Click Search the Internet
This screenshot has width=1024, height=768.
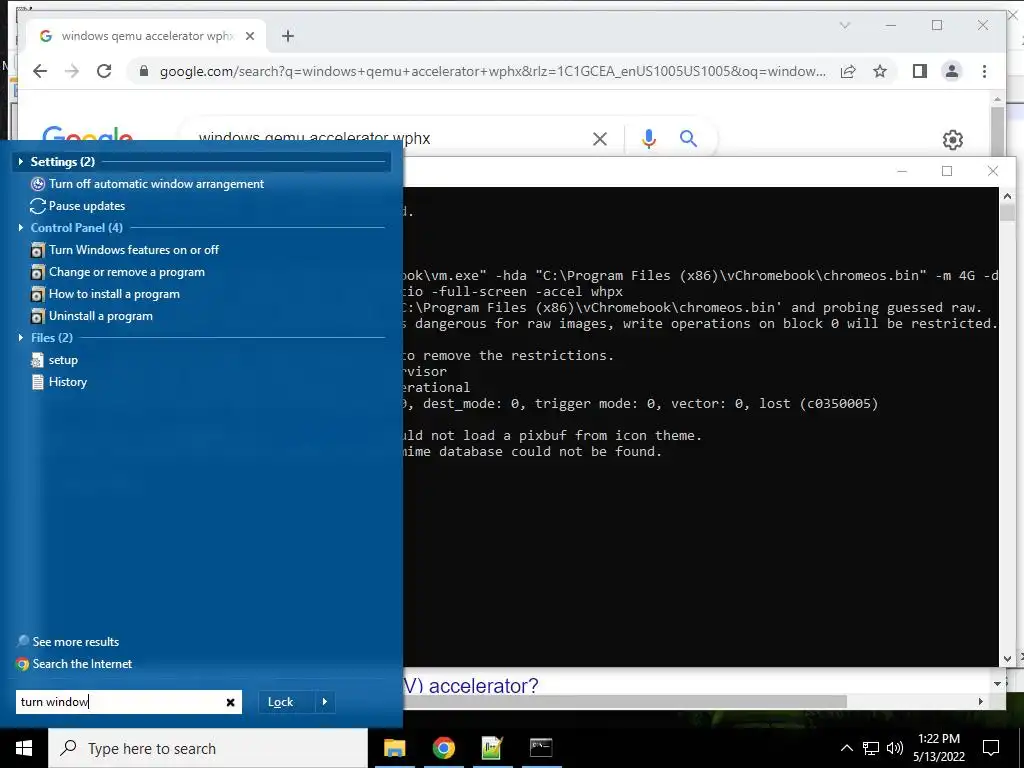[74, 664]
